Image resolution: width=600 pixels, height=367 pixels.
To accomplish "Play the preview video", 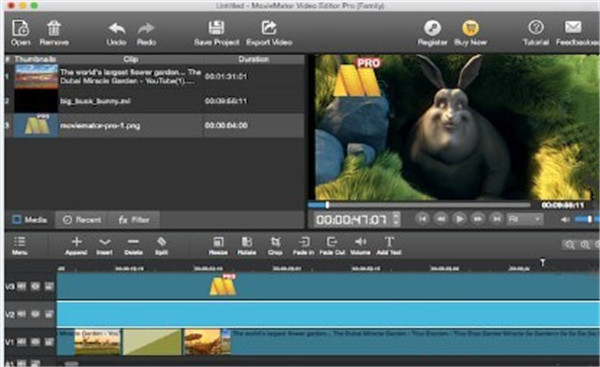I will tap(459, 219).
